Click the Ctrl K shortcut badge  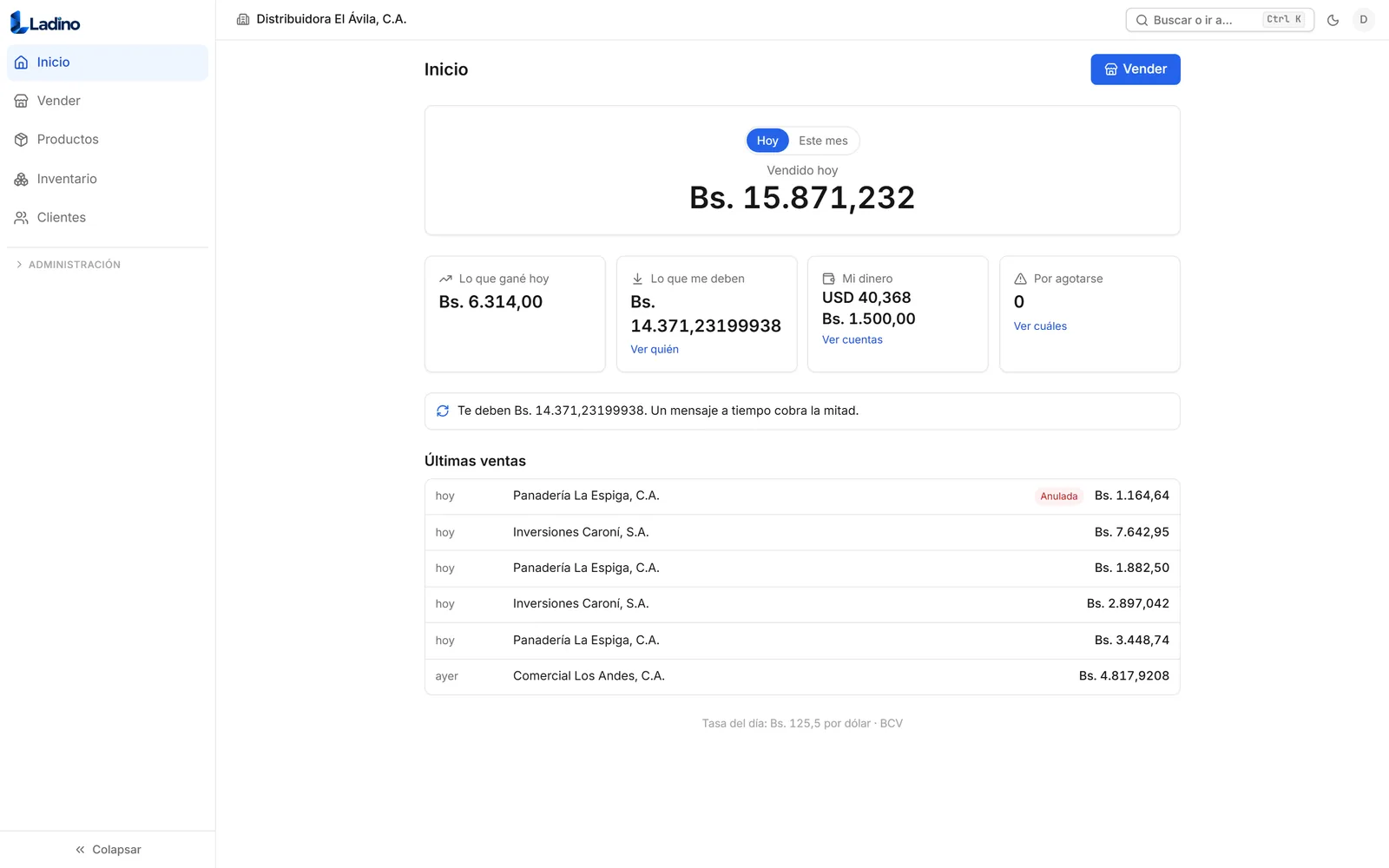click(1284, 19)
